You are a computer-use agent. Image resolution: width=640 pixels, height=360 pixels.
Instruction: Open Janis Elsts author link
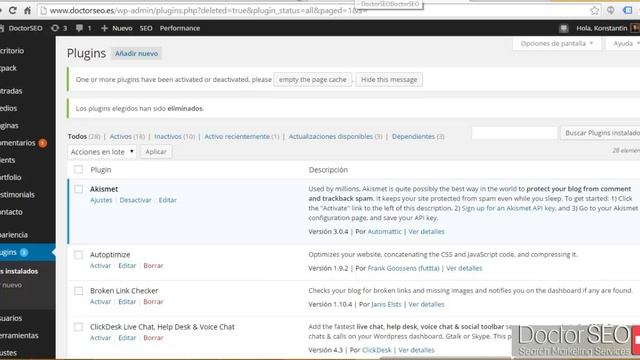[x=386, y=304]
